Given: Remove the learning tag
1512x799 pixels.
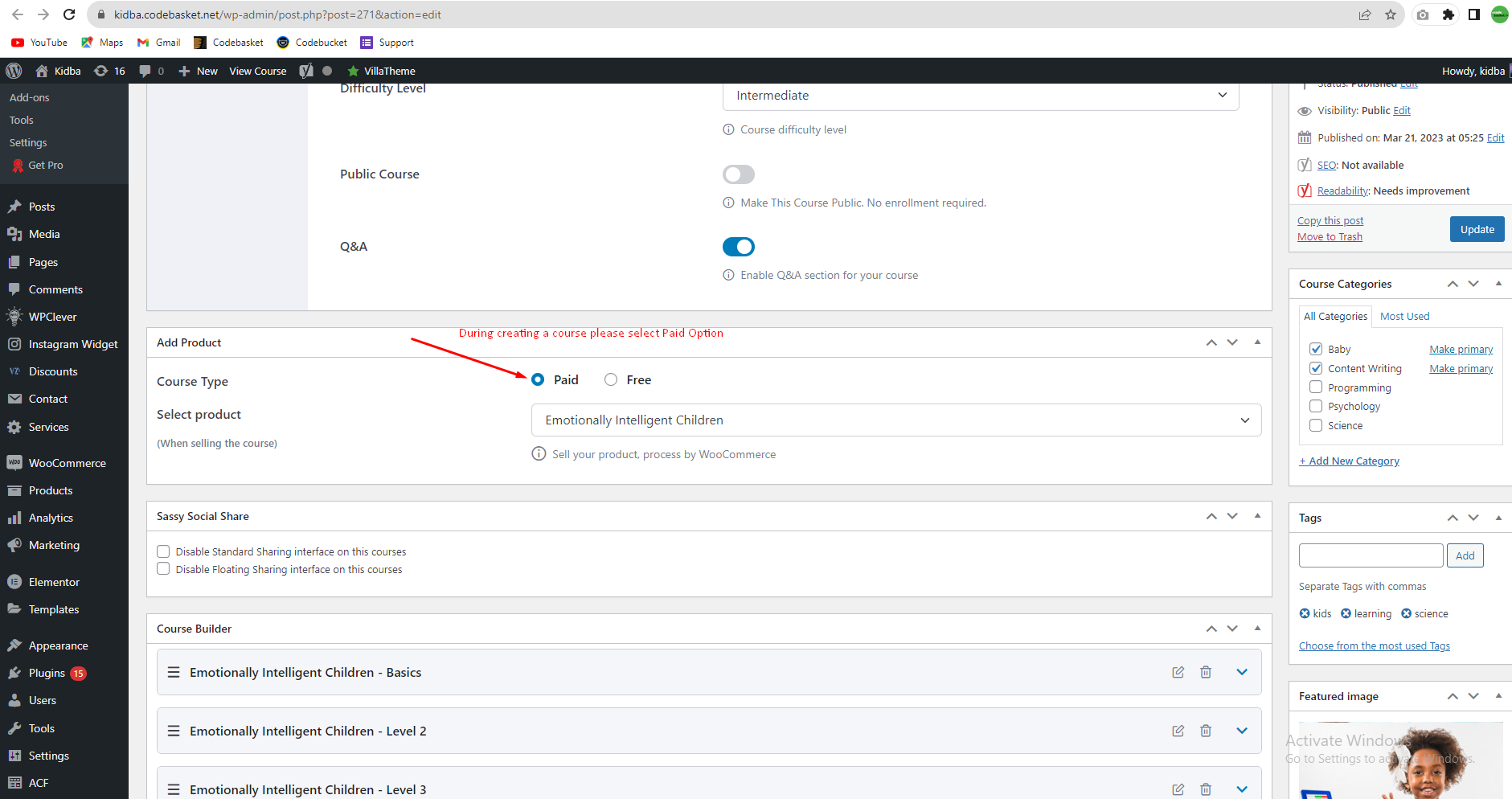Looking at the screenshot, I should (x=1346, y=613).
